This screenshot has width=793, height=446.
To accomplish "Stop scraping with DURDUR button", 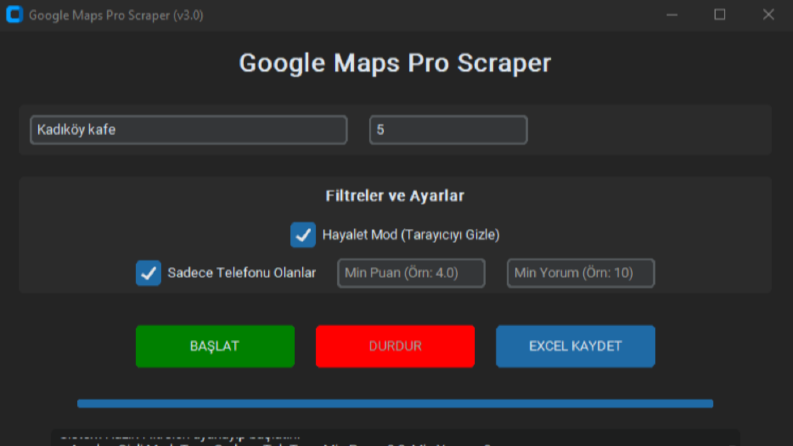I will click(395, 346).
